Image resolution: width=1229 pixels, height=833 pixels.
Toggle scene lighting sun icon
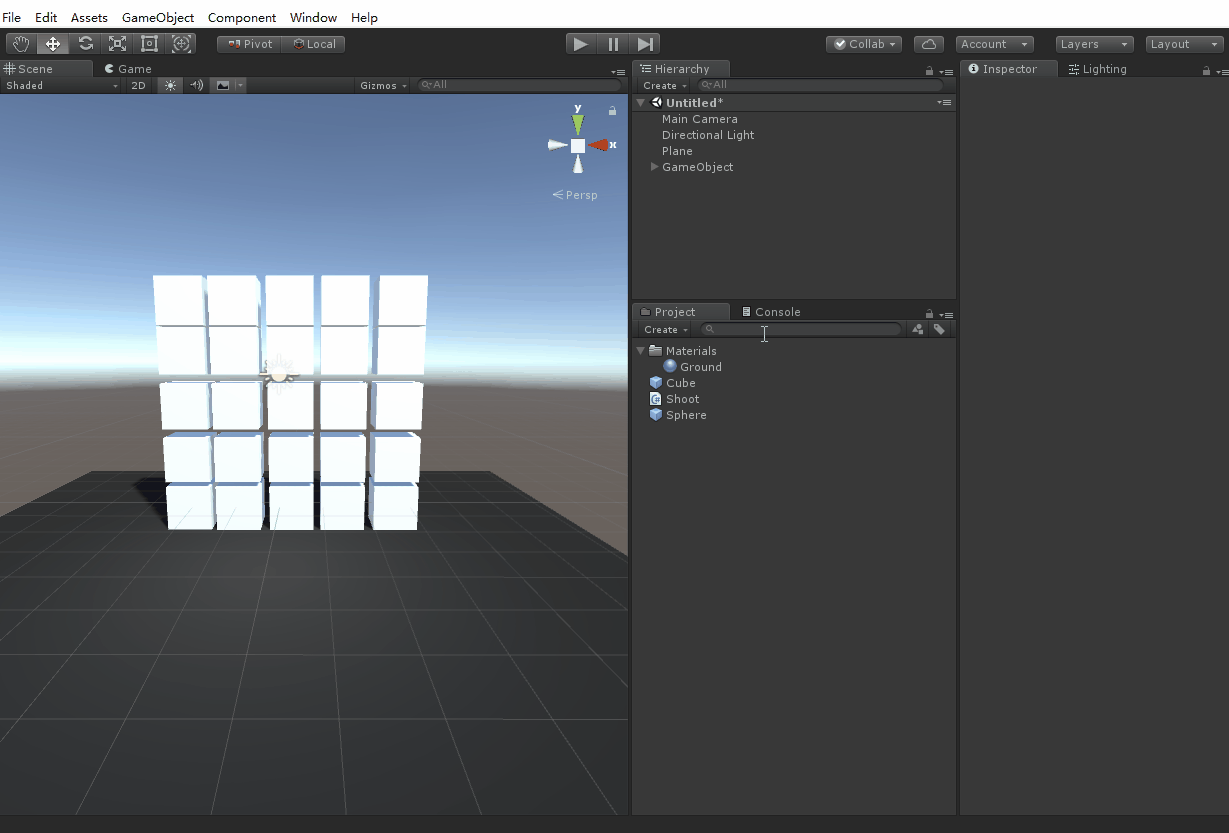pyautogui.click(x=170, y=86)
